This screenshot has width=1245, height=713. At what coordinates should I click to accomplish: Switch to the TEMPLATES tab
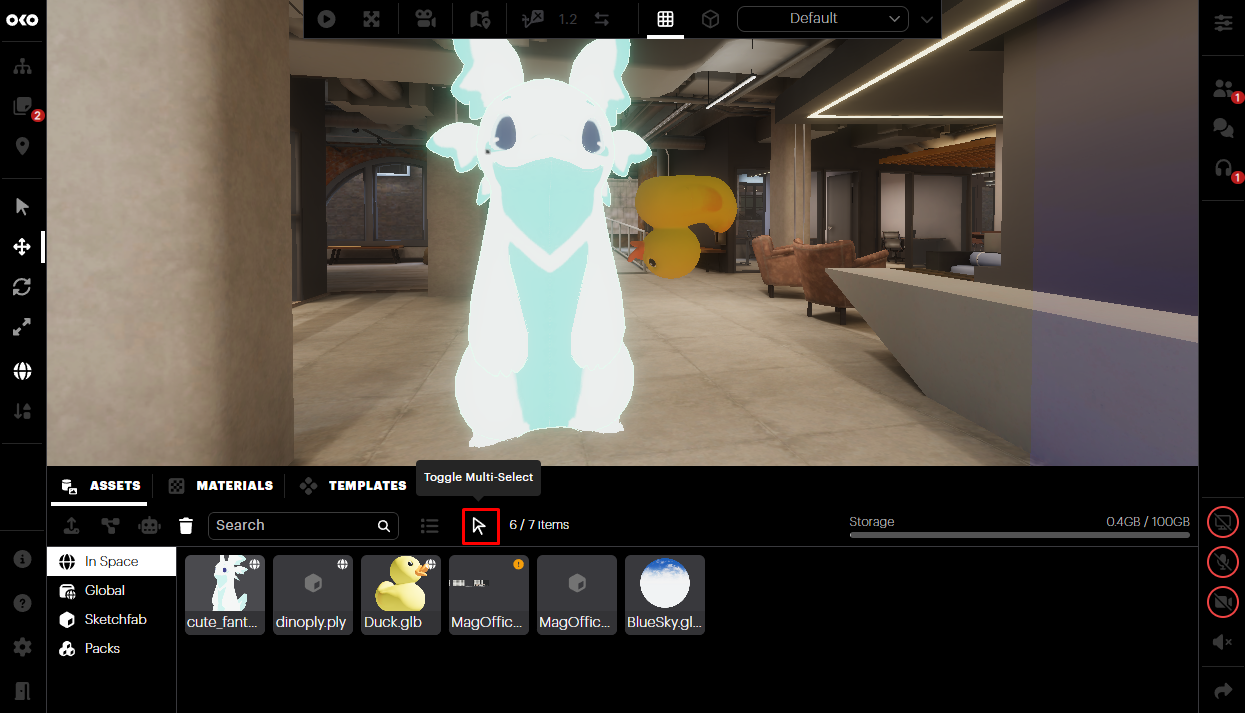click(x=353, y=486)
